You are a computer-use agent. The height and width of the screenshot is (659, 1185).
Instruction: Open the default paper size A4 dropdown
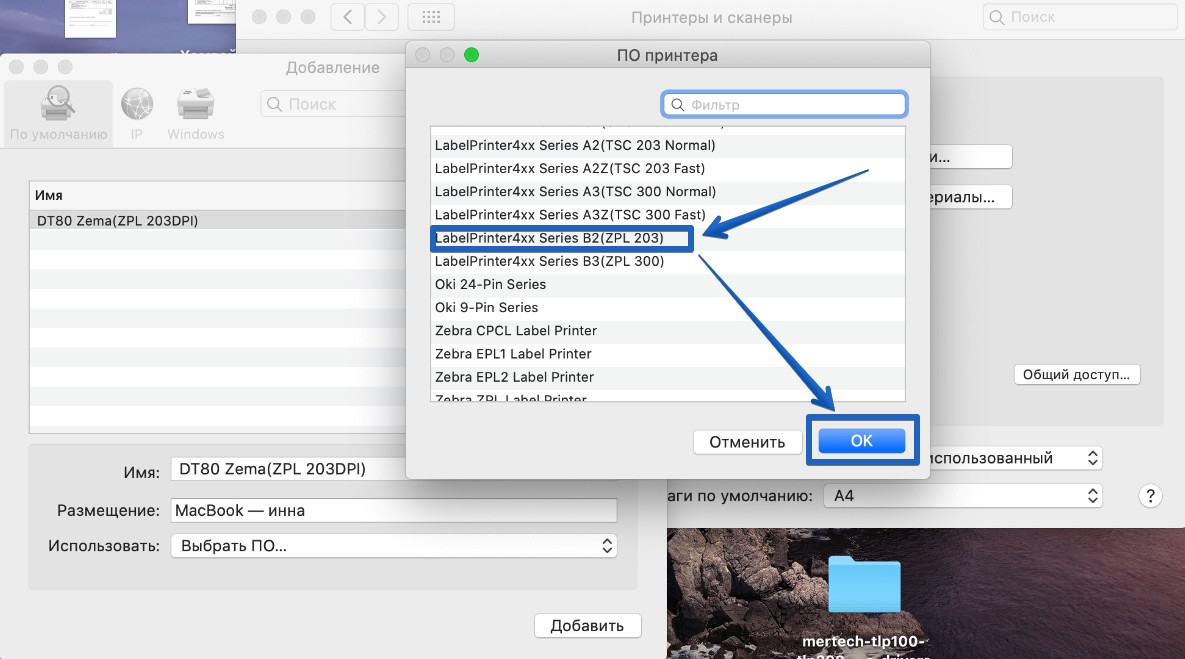pyautogui.click(x=962, y=496)
